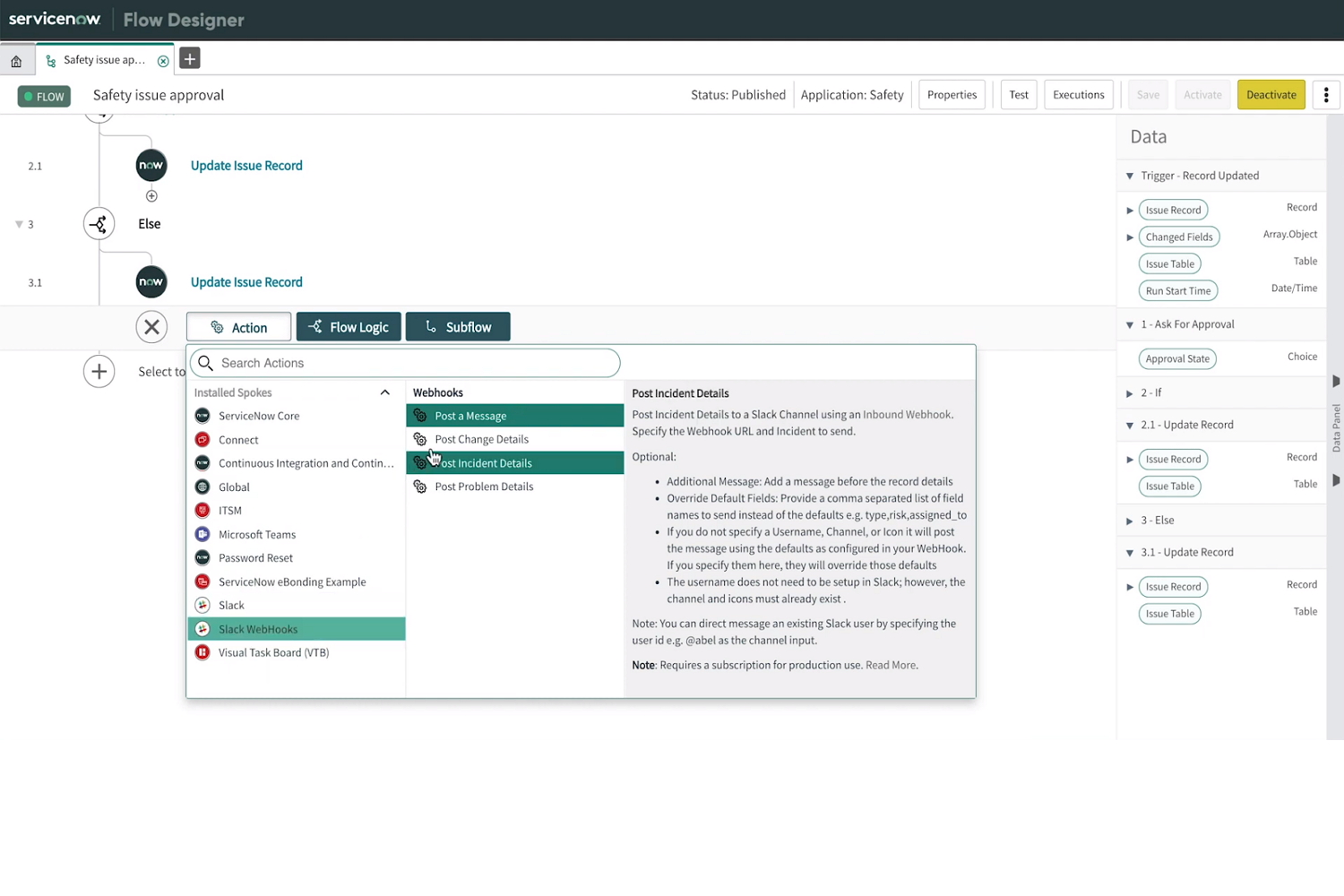This screenshot has width=1344, height=896.
Task: Click the home icon tab
Action: [16, 61]
